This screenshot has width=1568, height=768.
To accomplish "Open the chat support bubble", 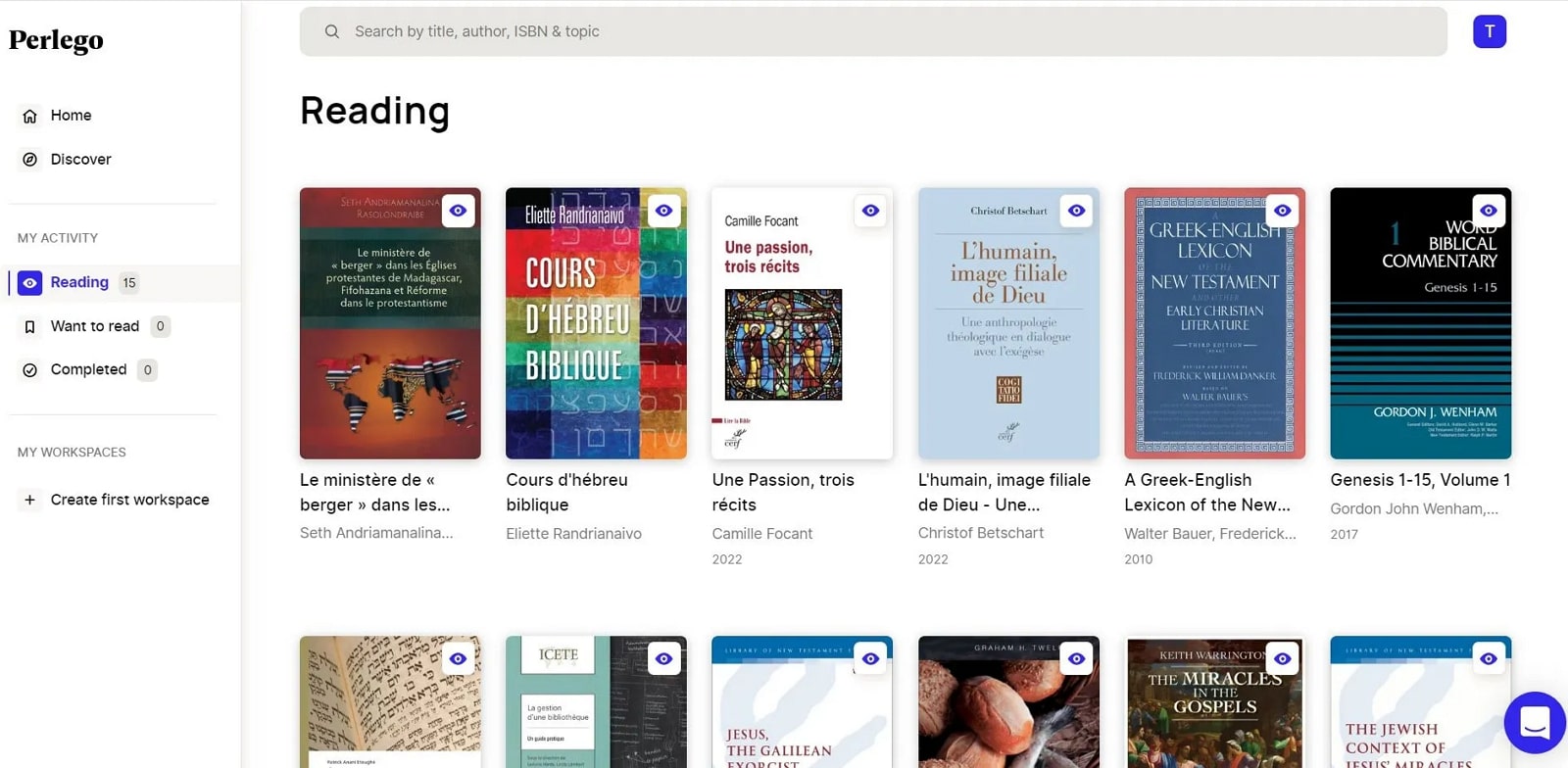I will (x=1534, y=723).
